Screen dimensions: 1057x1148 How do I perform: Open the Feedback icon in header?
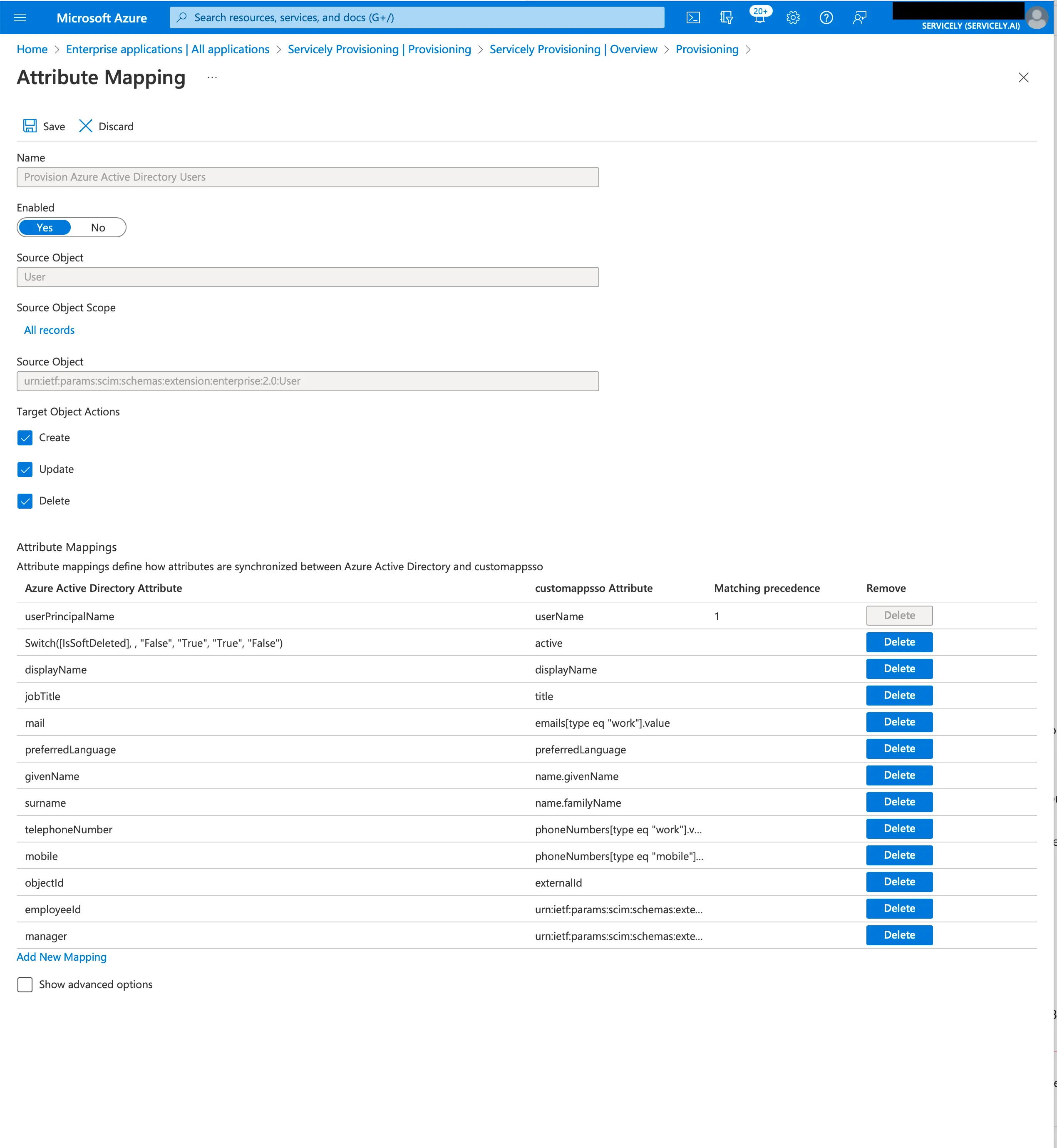pyautogui.click(x=859, y=18)
